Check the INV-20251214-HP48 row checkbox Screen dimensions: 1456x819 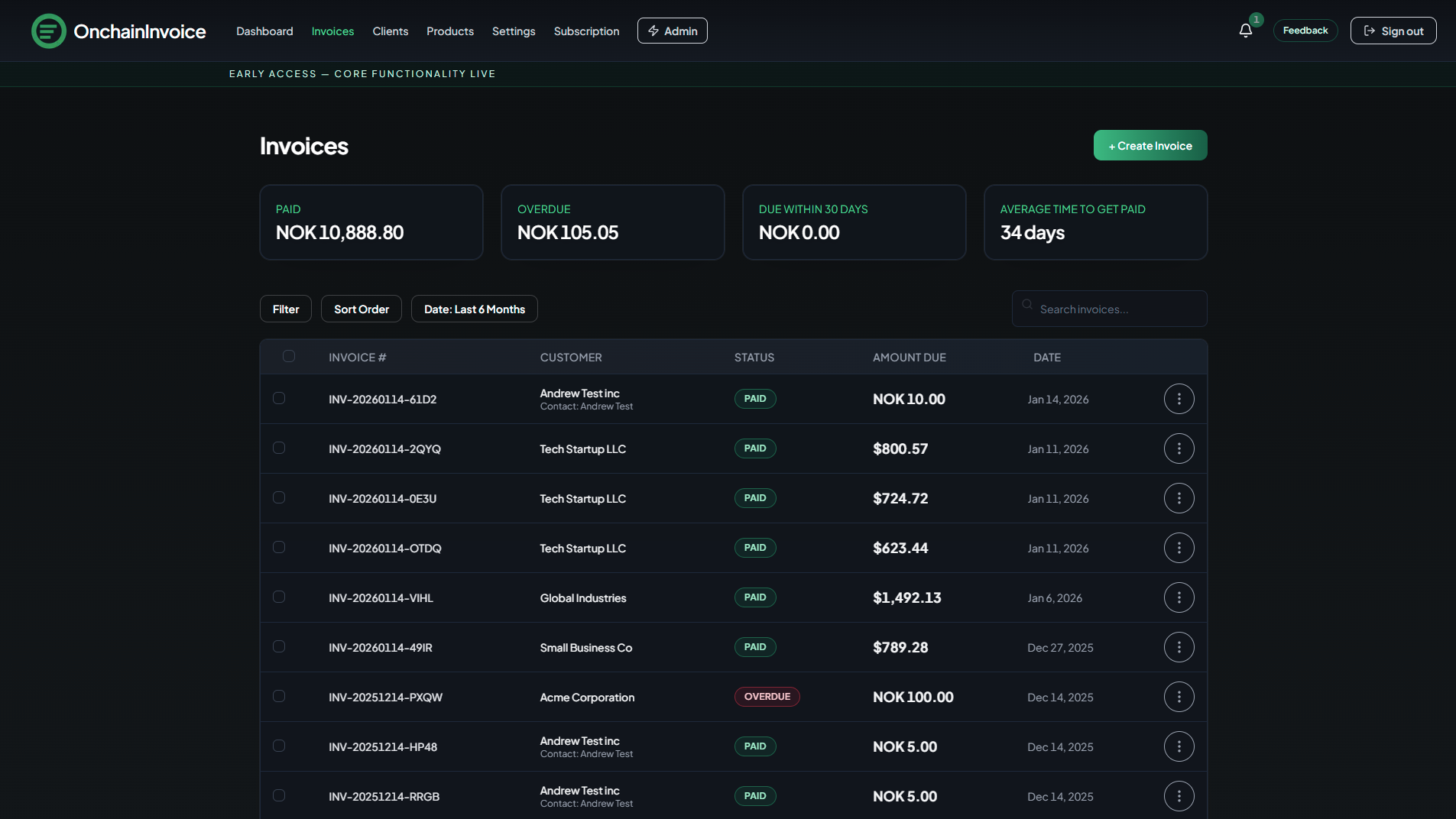click(x=279, y=746)
